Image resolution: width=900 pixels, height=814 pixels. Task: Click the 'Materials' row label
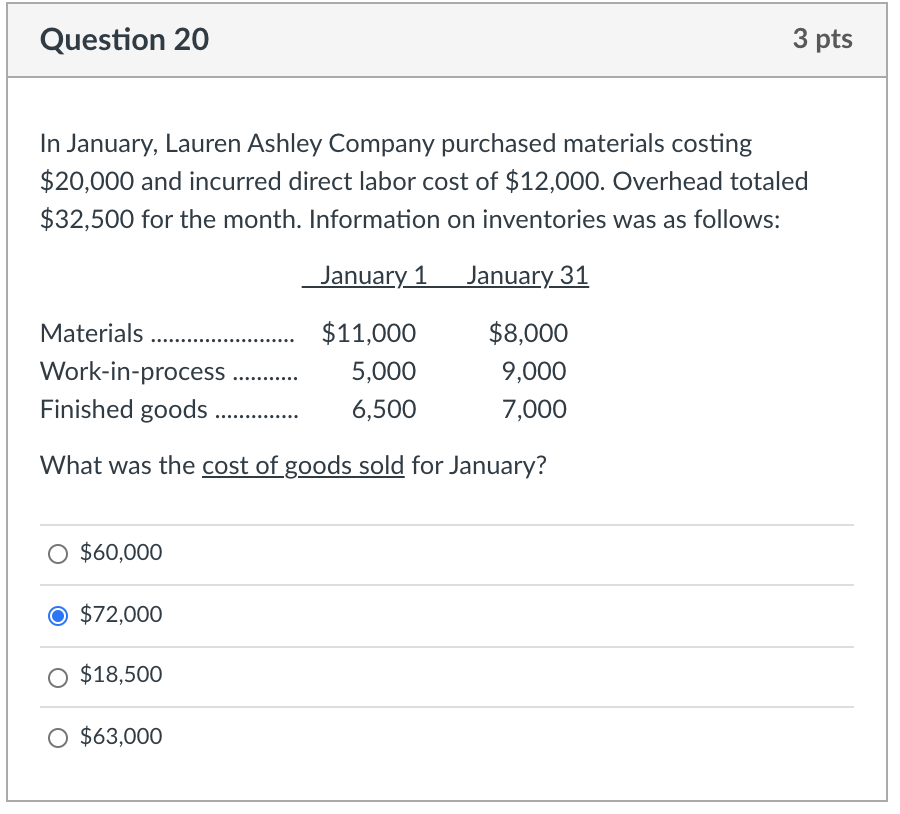pos(92,333)
